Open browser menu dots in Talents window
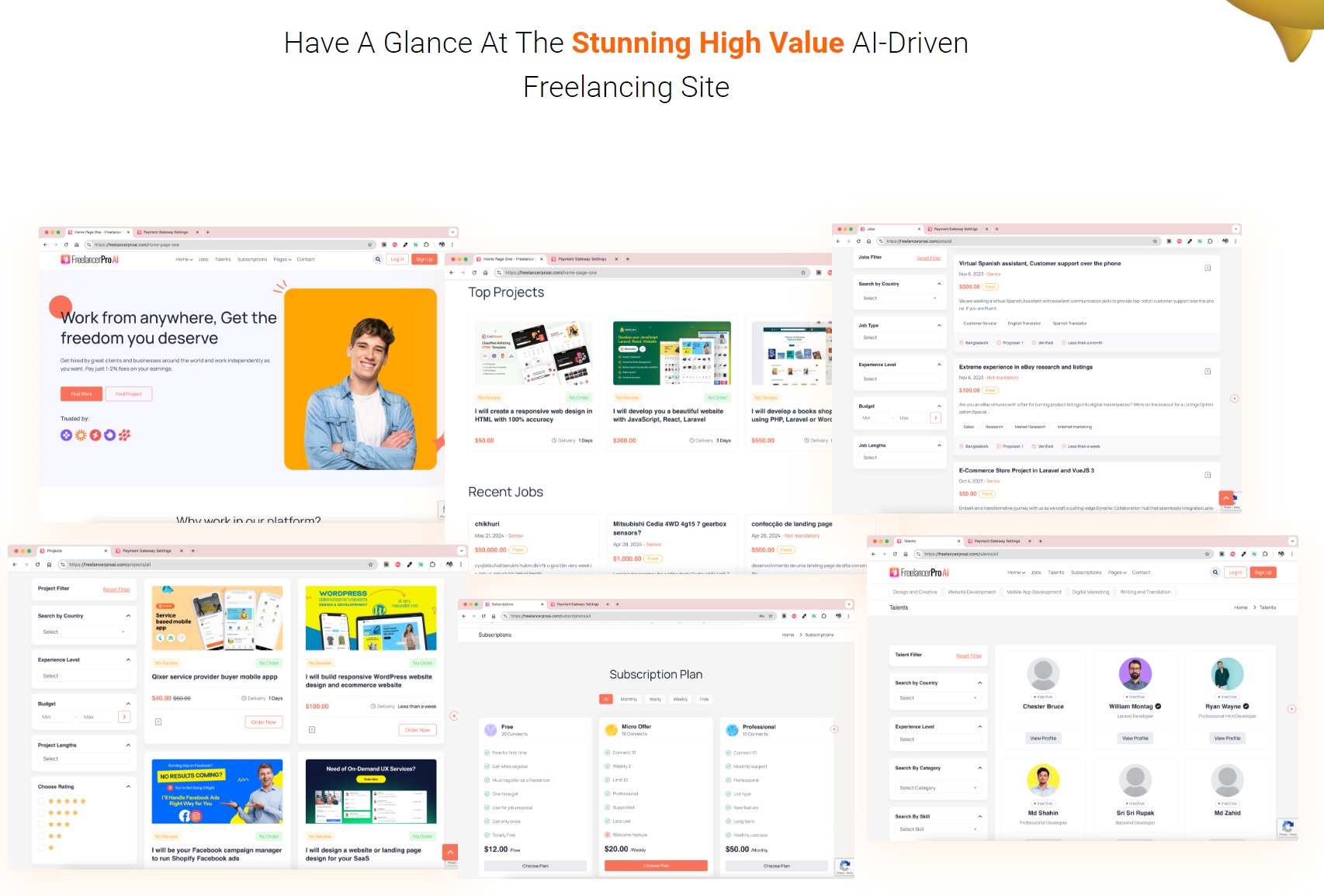1324x896 pixels. click(x=1291, y=554)
